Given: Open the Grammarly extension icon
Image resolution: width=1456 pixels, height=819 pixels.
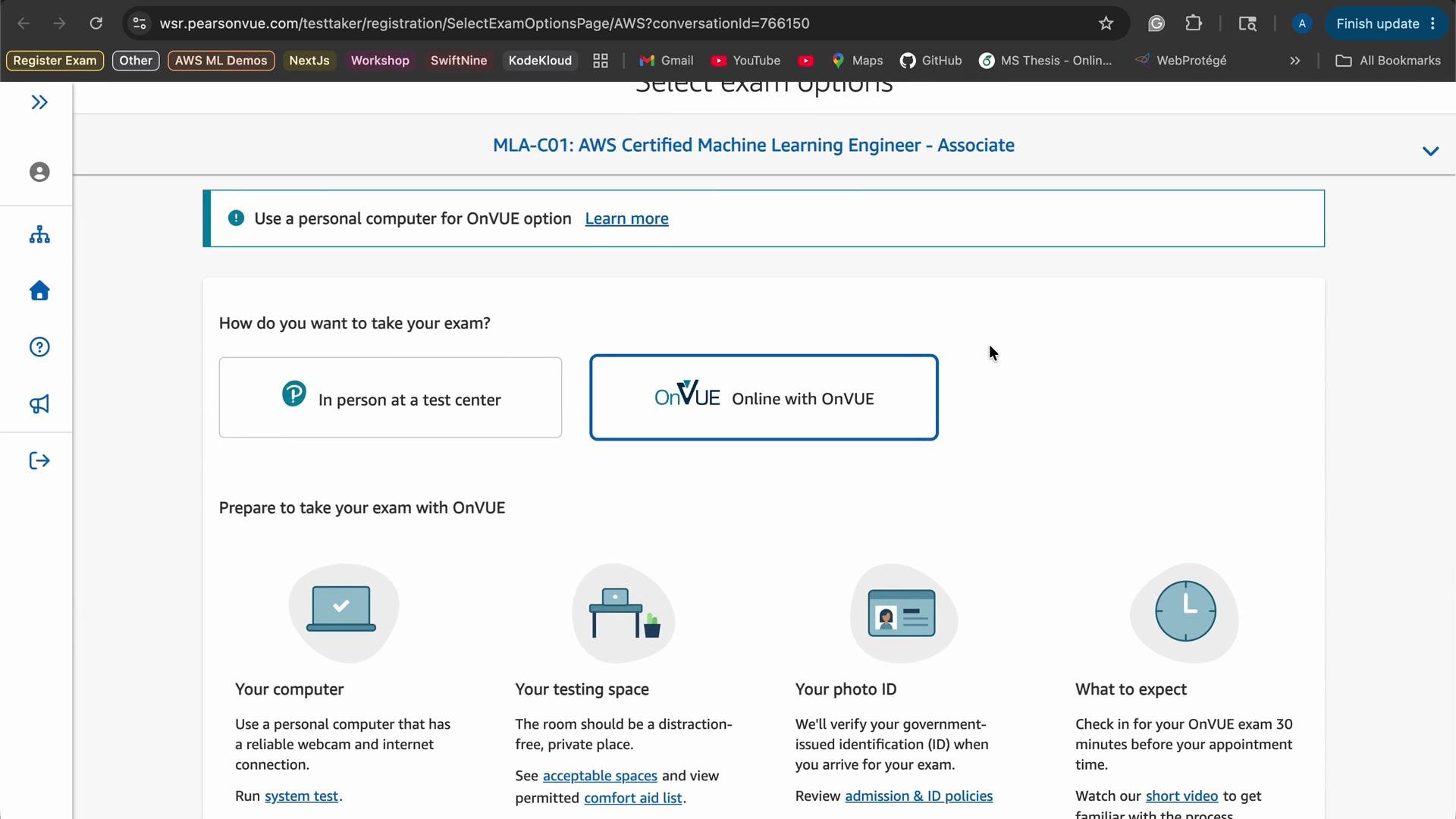Looking at the screenshot, I should [1156, 24].
